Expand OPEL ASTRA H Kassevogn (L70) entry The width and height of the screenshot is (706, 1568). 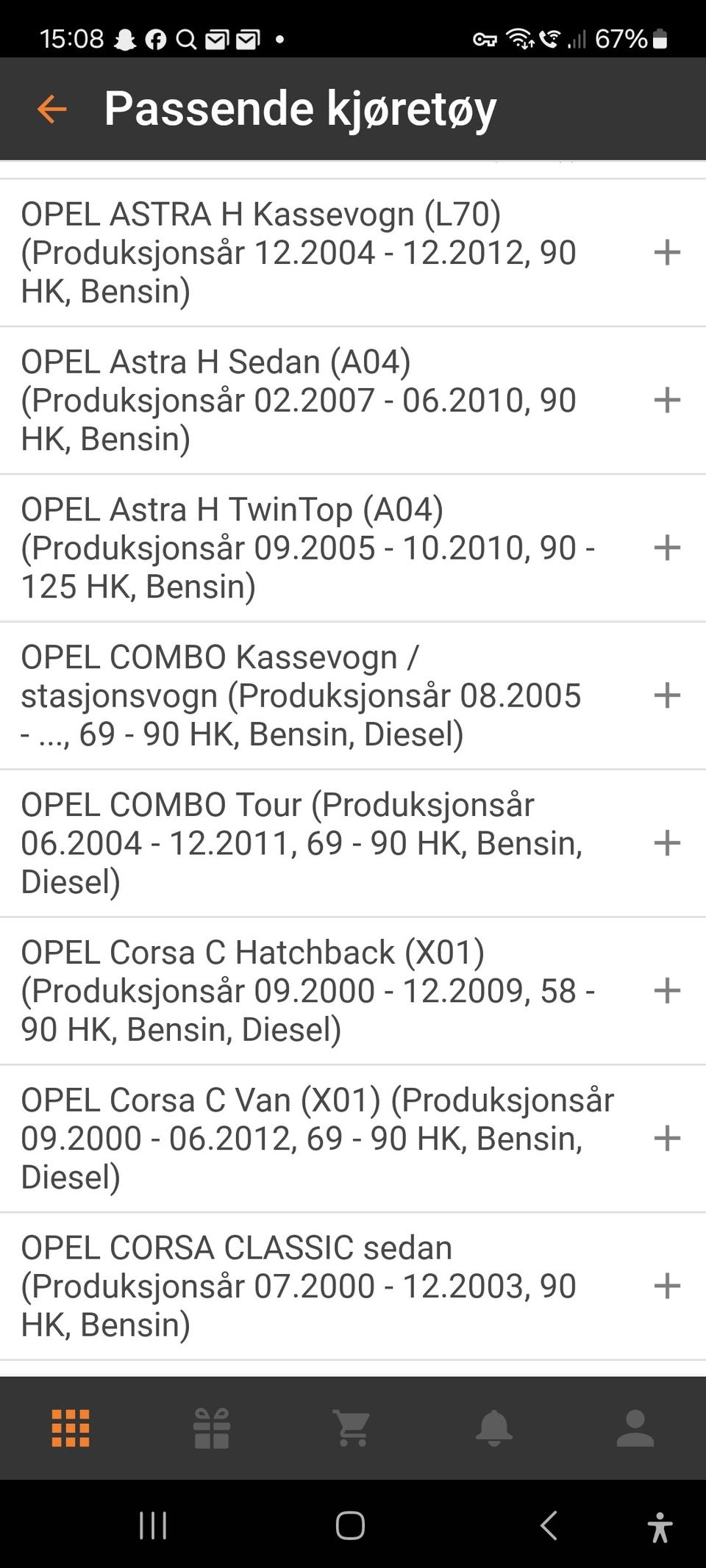coord(667,252)
